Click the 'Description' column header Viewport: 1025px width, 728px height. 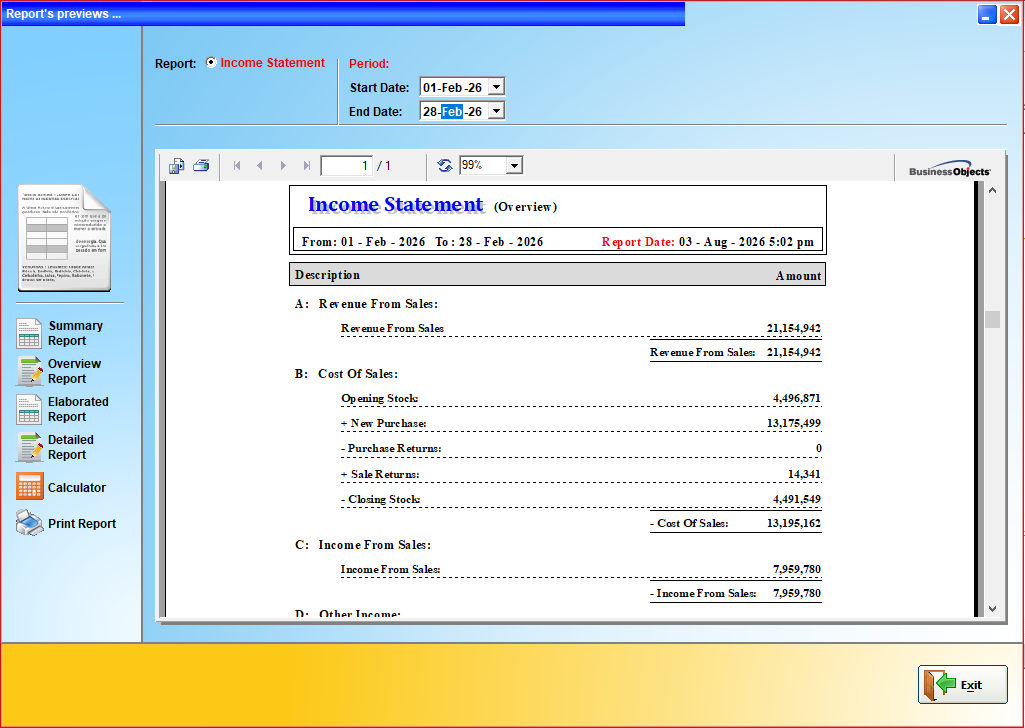[x=328, y=275]
